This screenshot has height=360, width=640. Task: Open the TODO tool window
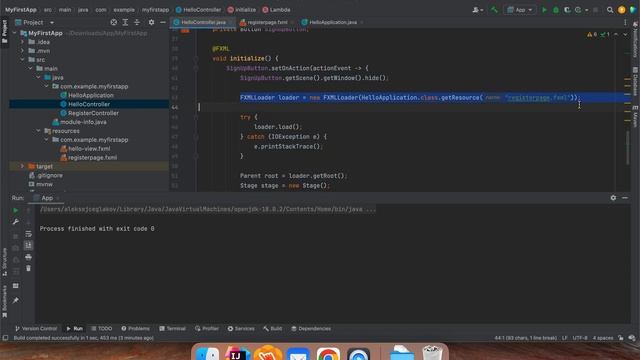pyautogui.click(x=101, y=329)
